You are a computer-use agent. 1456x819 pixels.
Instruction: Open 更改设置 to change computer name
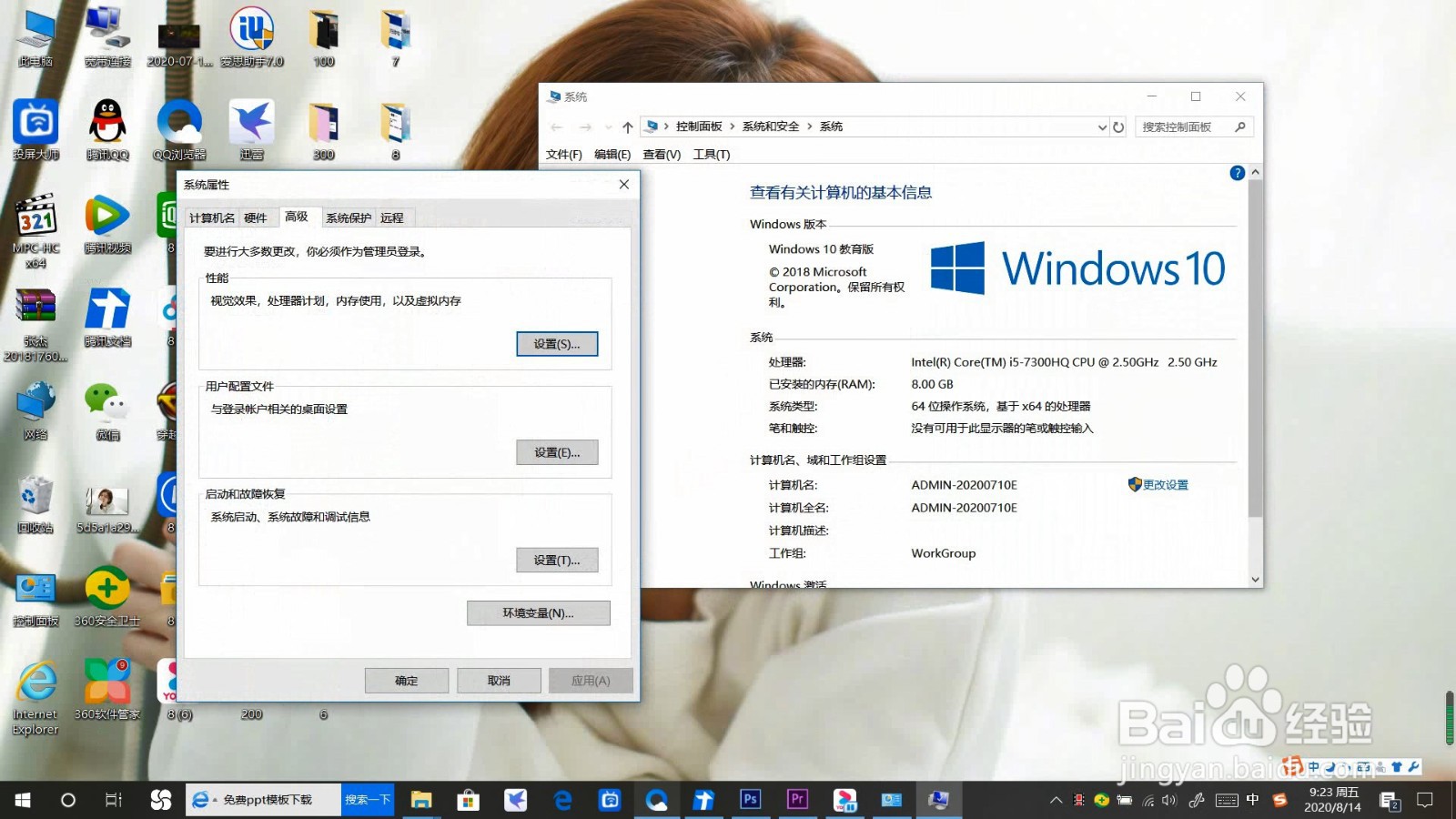1166,484
